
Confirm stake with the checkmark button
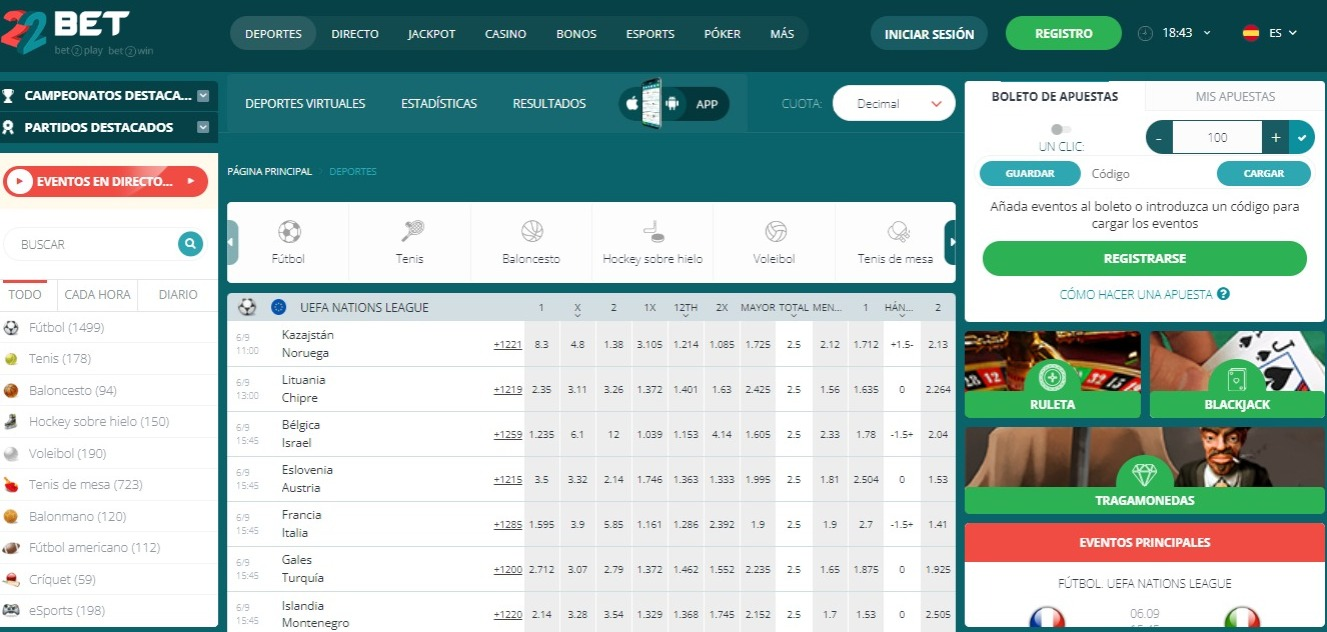1301,137
